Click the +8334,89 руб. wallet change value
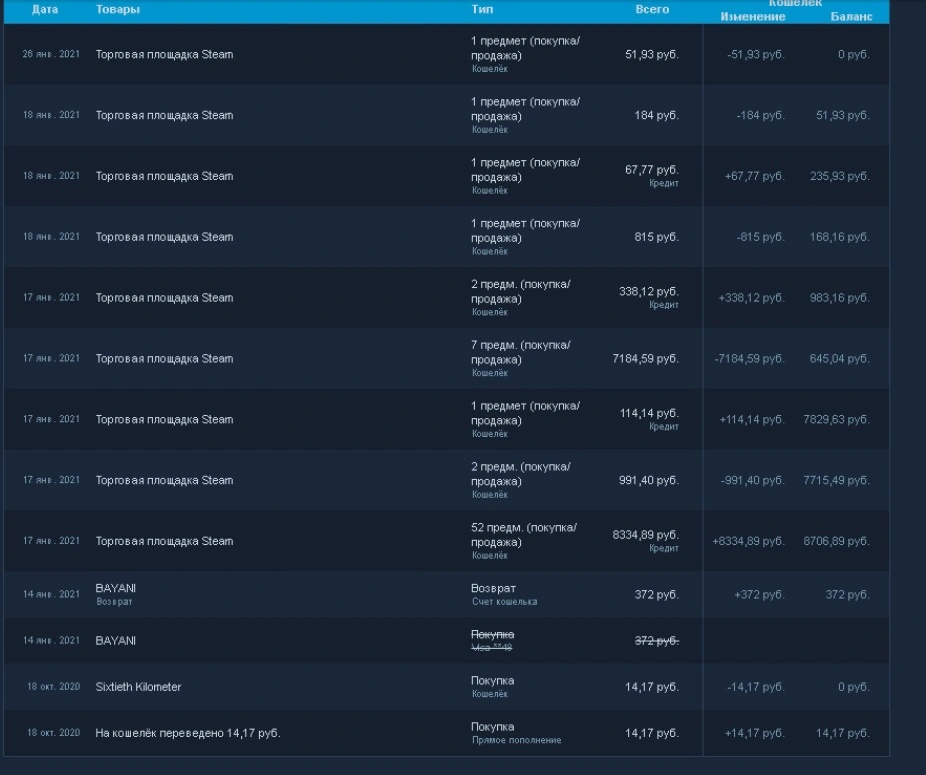The width and height of the screenshot is (926, 775). pyautogui.click(x=749, y=541)
